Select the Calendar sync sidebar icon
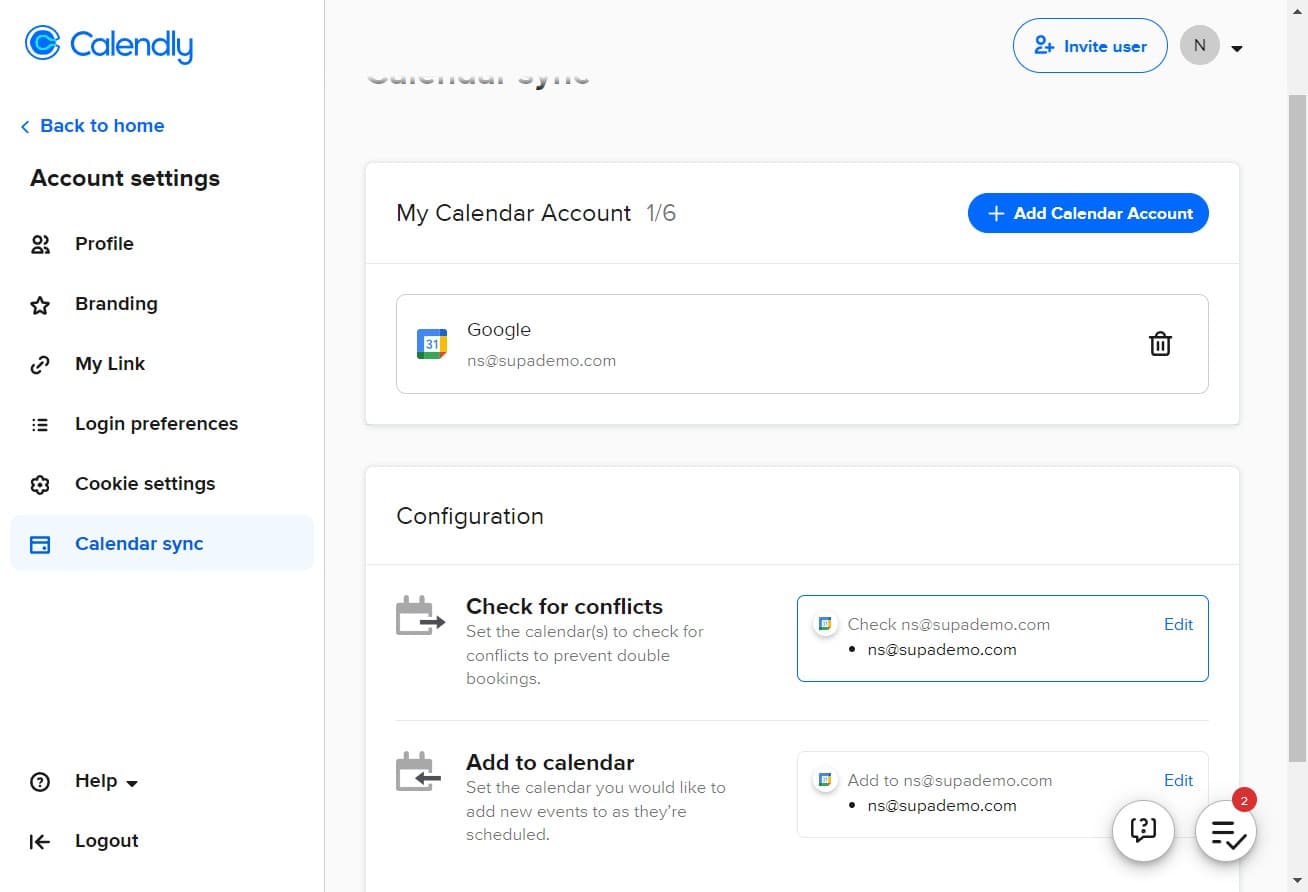 (x=40, y=543)
